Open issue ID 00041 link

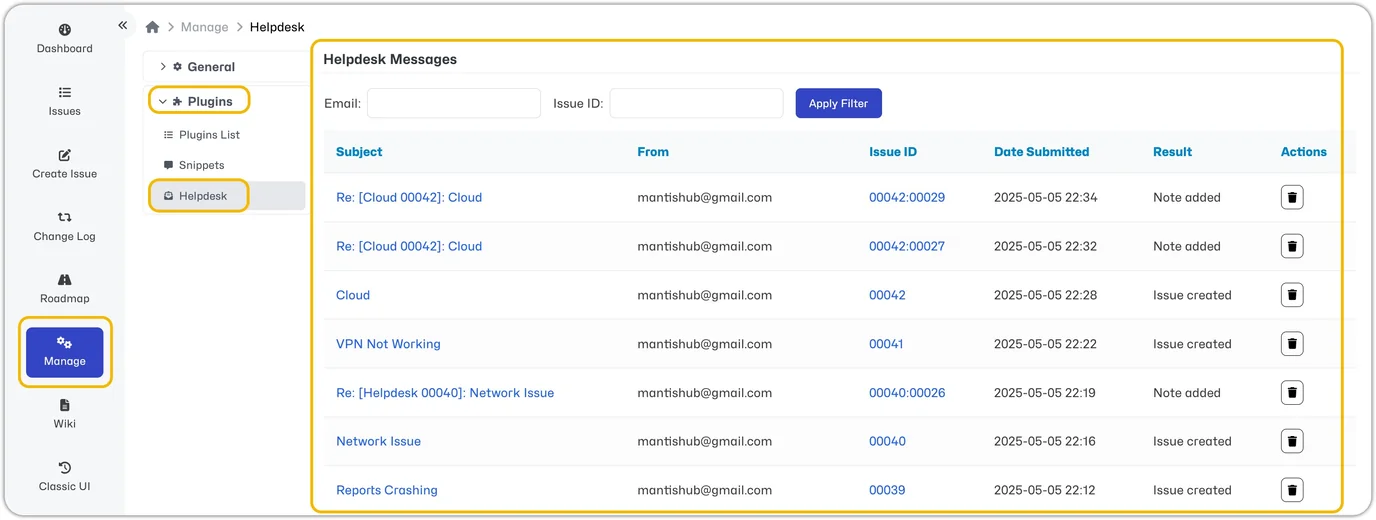[x=886, y=344]
